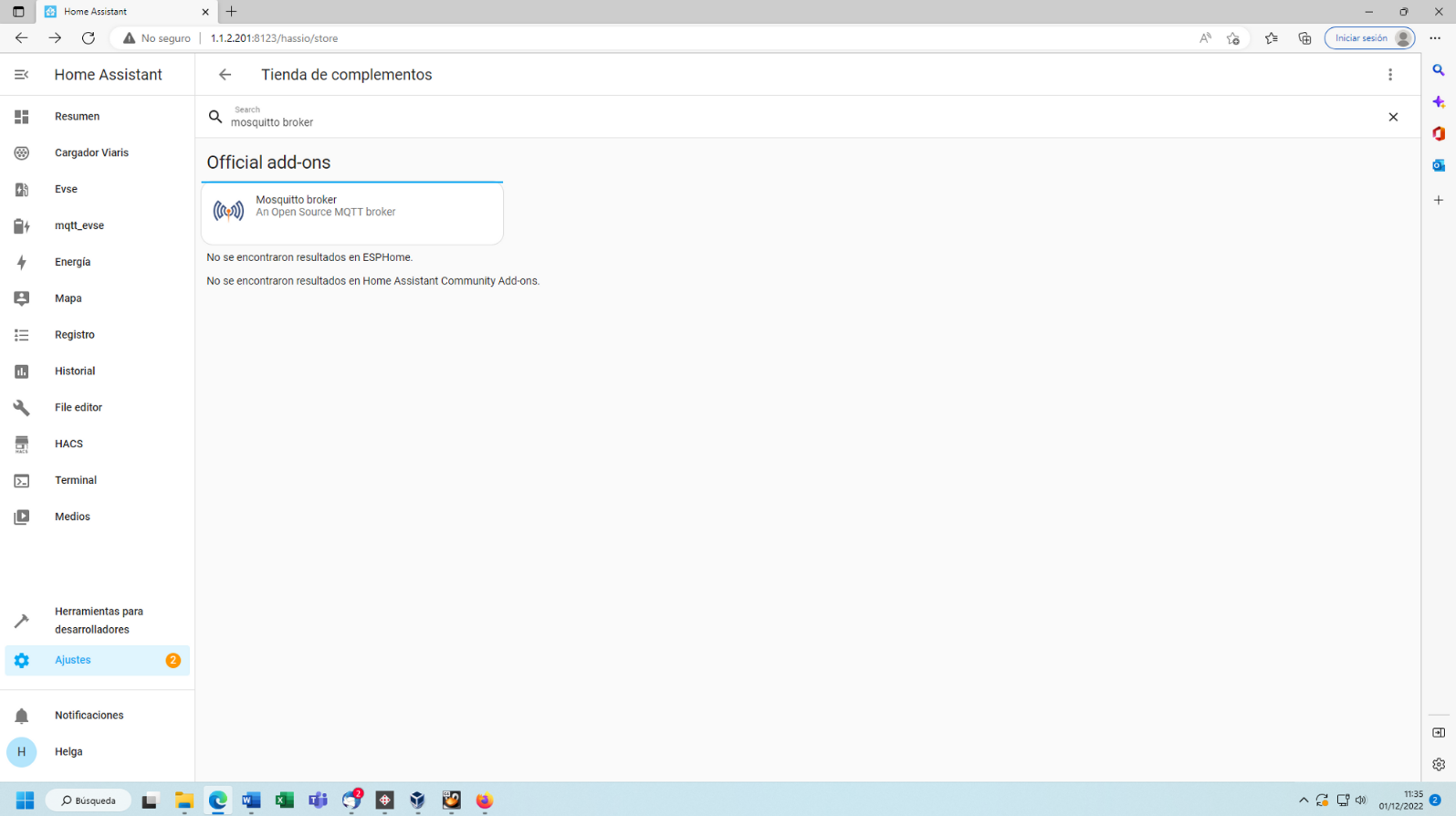Open Office in Edge sidebar

point(1439,133)
